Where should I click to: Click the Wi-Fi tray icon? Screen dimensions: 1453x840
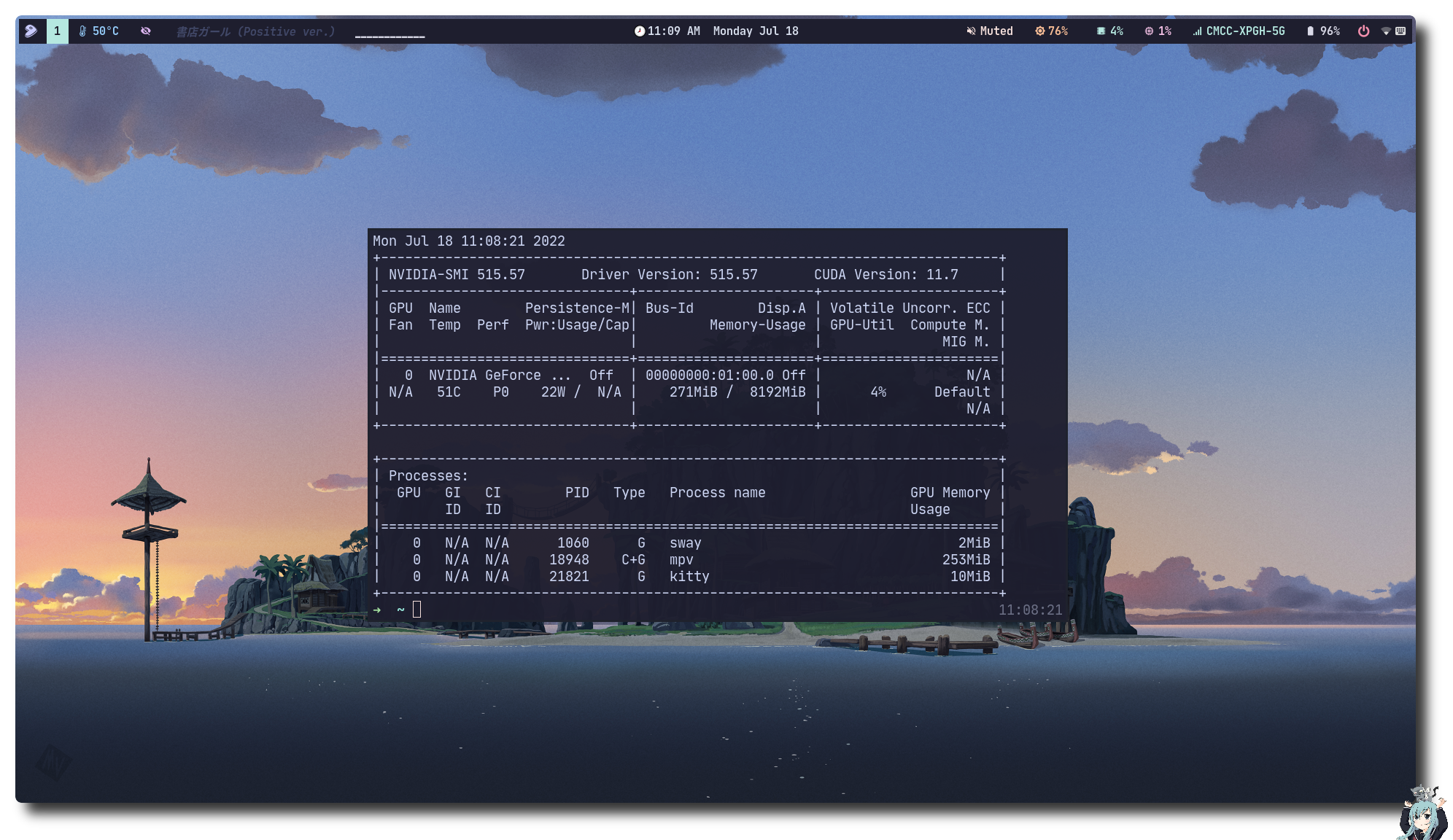pos(1386,31)
